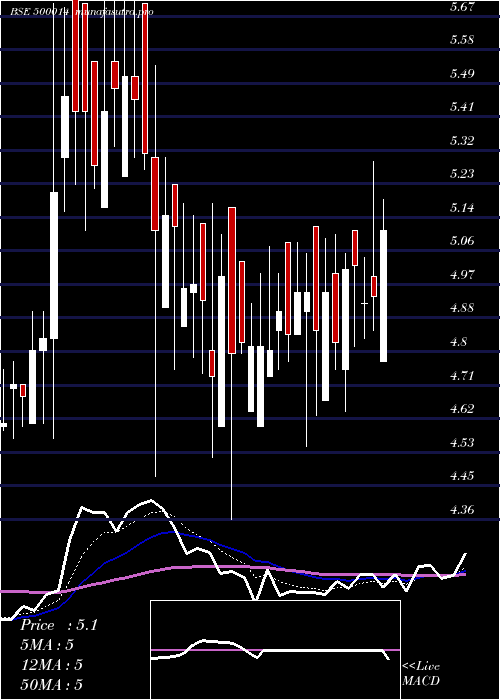Click the 4.62 price axis label
Image resolution: width=500 pixels, height=700 pixels.
point(461,409)
